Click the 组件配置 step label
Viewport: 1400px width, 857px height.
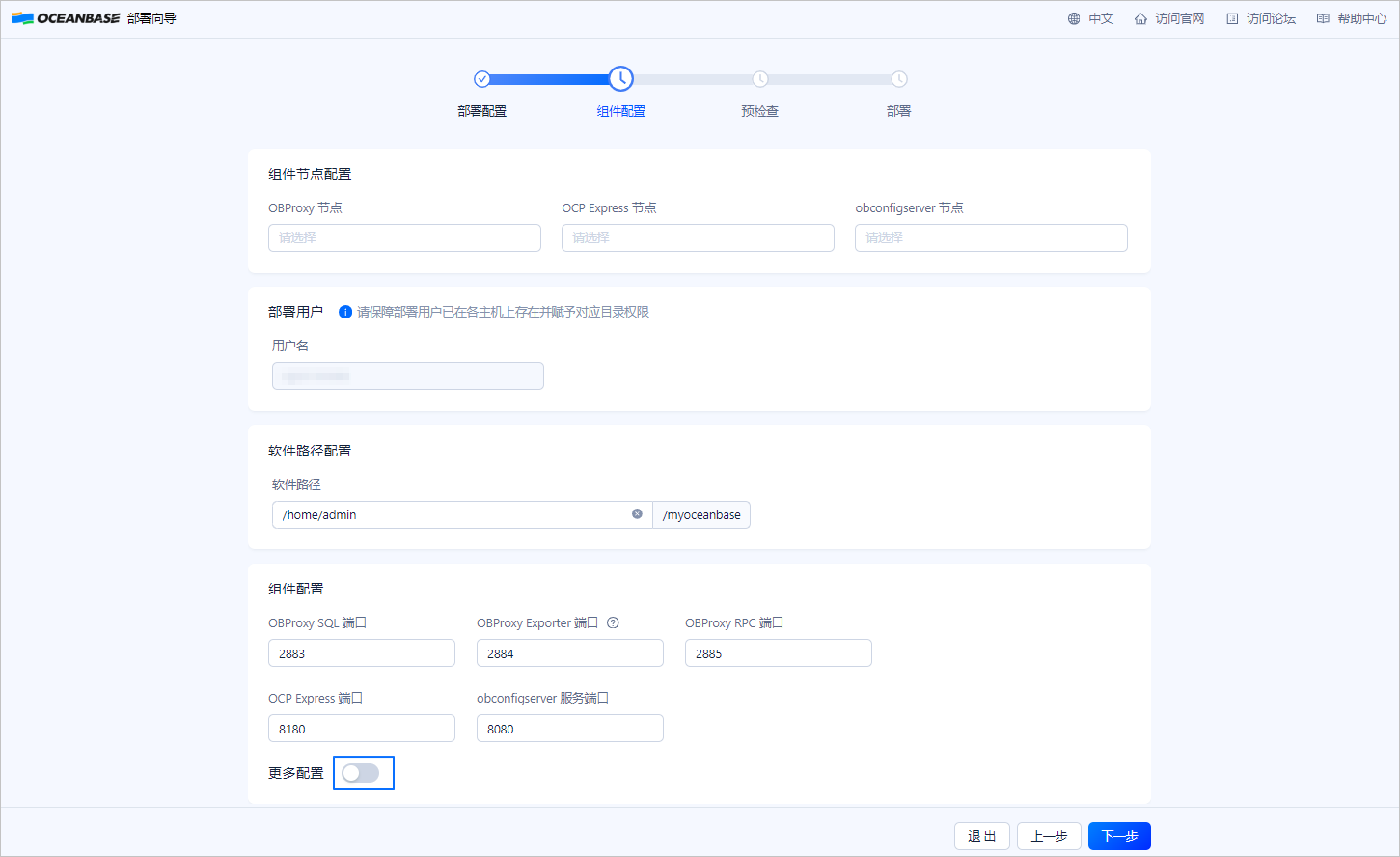click(x=621, y=111)
